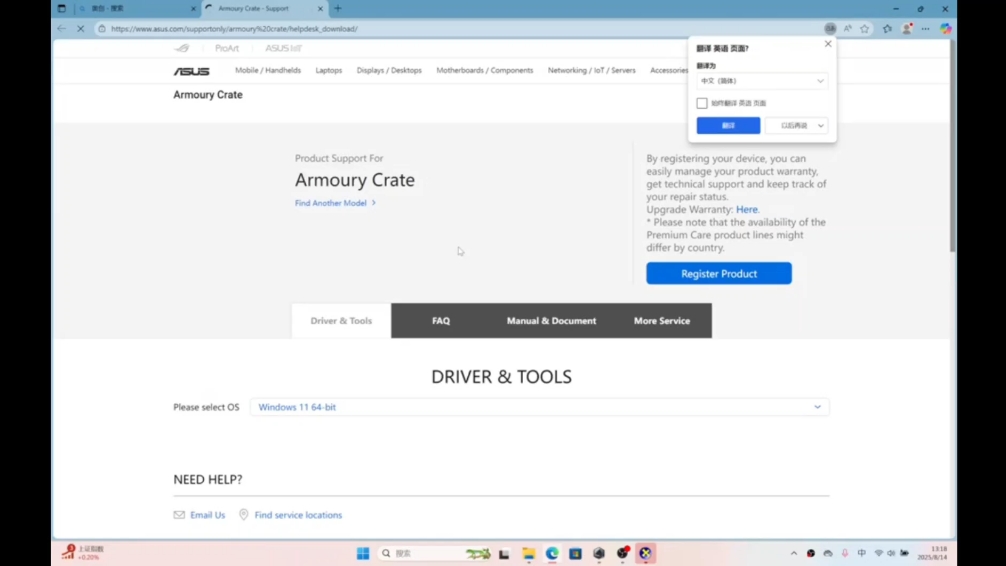Screen dimensions: 1006x566
Task: Click the ASUS IoT link in top bar
Action: coord(283,48)
